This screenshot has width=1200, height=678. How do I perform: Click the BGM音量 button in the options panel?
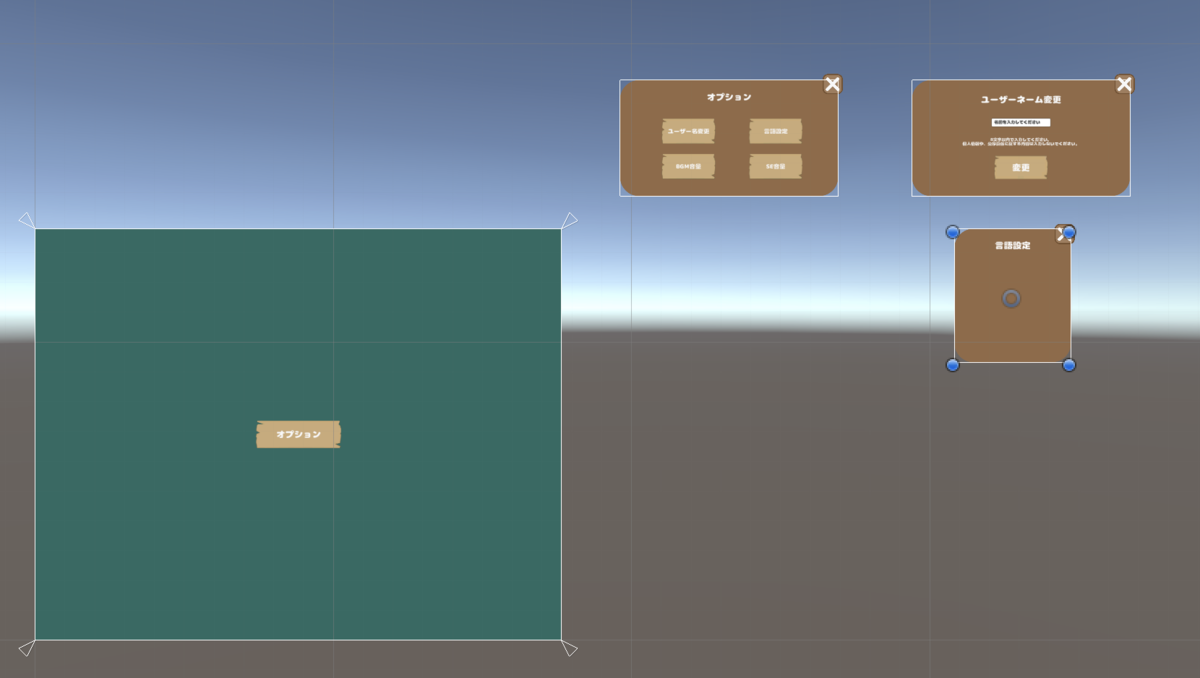tap(688, 167)
